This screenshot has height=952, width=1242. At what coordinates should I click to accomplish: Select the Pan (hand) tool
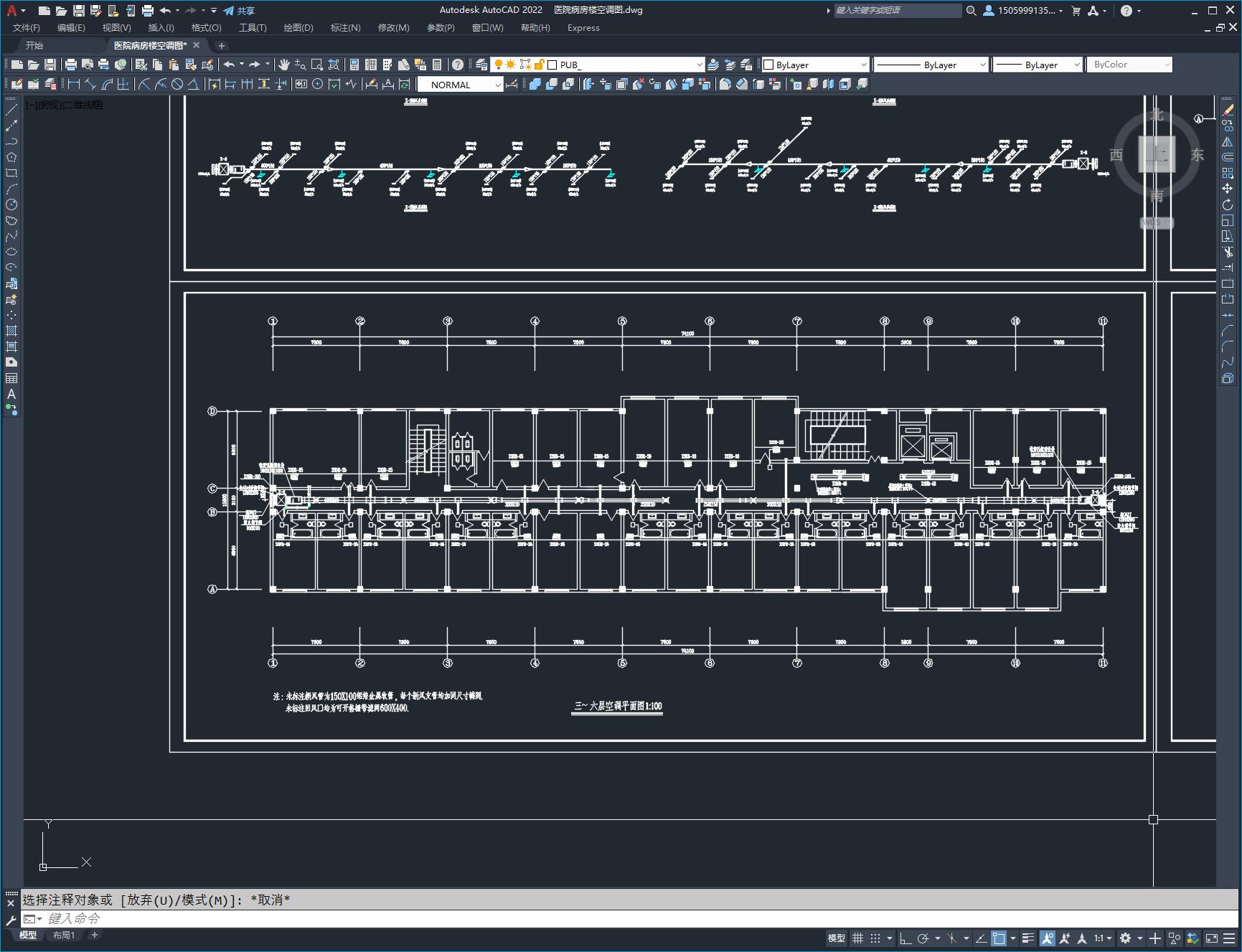[x=284, y=65]
